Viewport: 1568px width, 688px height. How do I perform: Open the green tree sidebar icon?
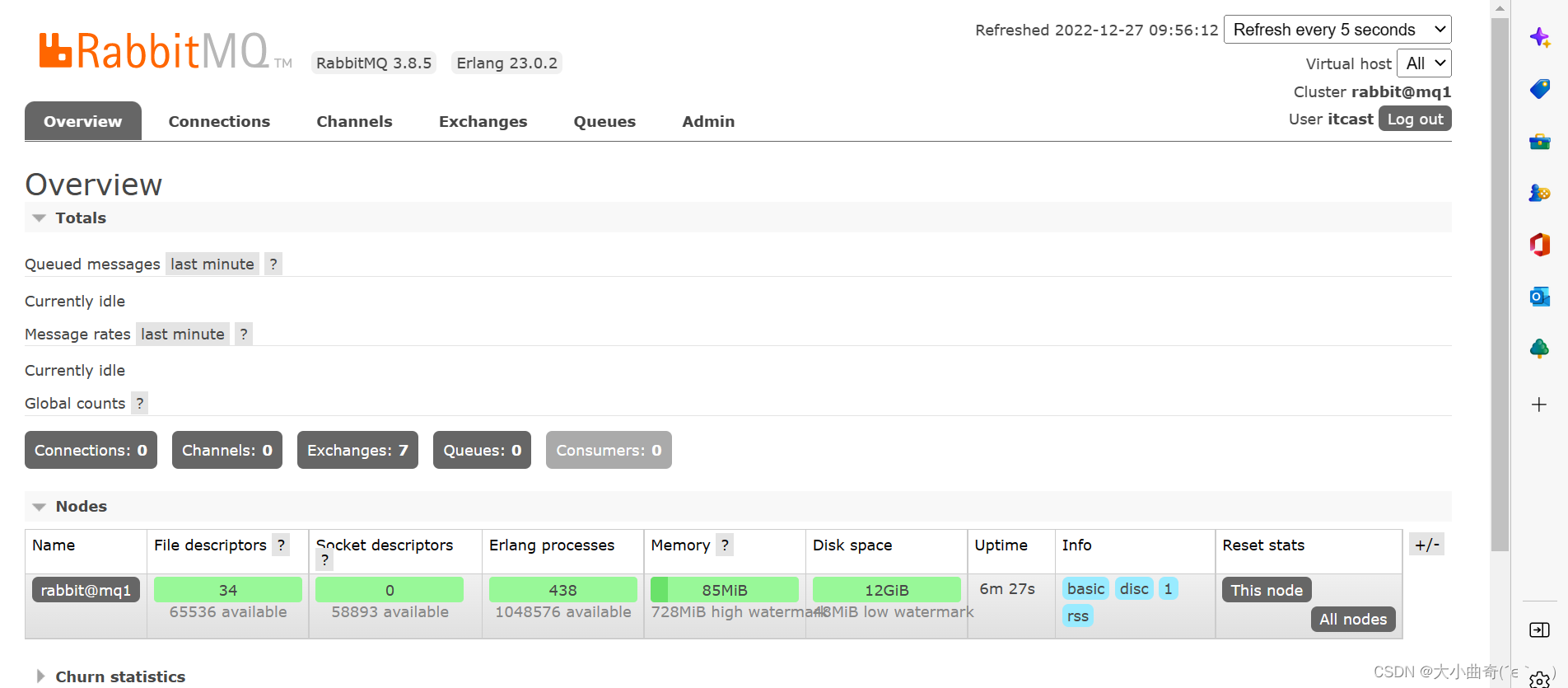click(x=1539, y=349)
